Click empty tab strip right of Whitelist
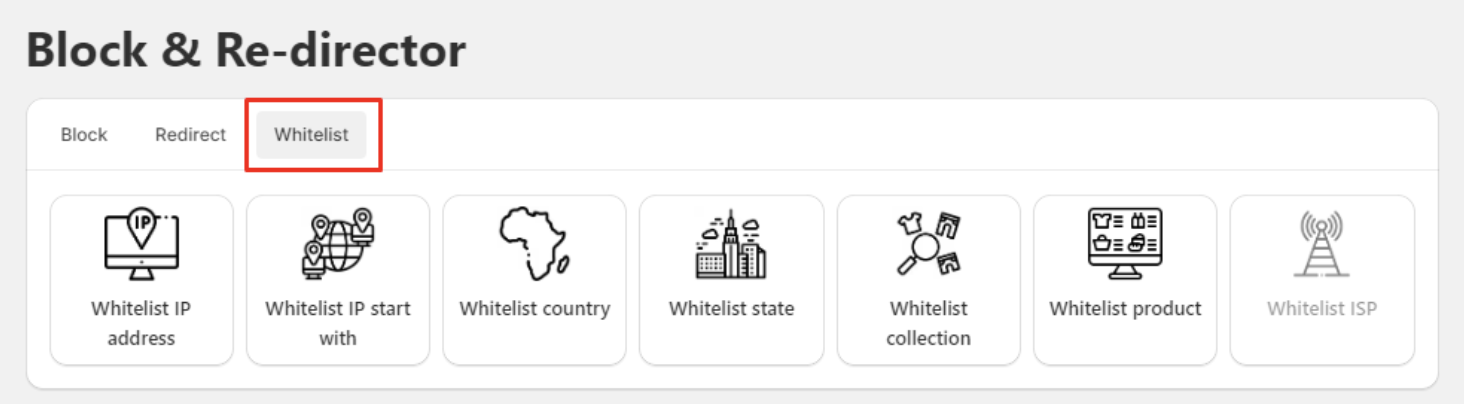This screenshot has height=404, width=1464. tap(900, 135)
